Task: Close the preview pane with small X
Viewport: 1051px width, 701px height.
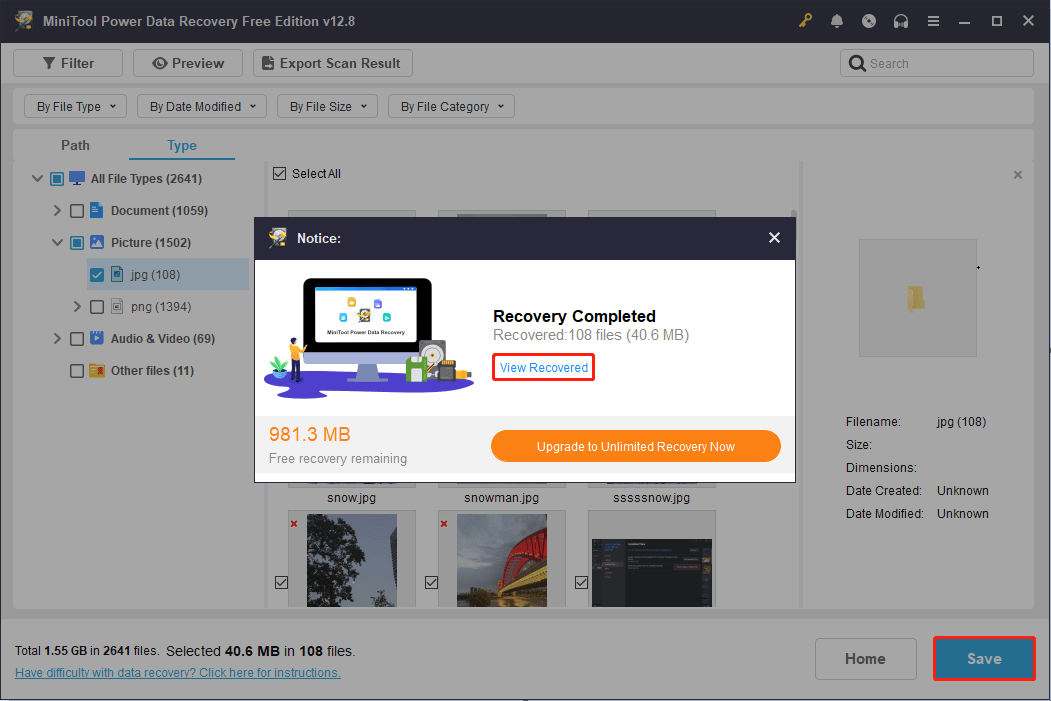Action: pos(1018,175)
